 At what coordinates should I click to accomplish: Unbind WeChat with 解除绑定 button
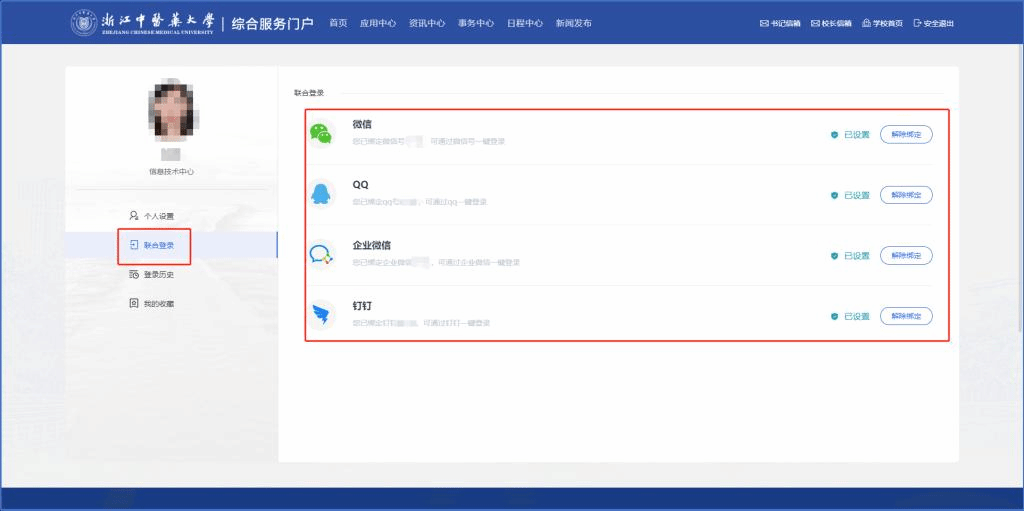point(906,134)
